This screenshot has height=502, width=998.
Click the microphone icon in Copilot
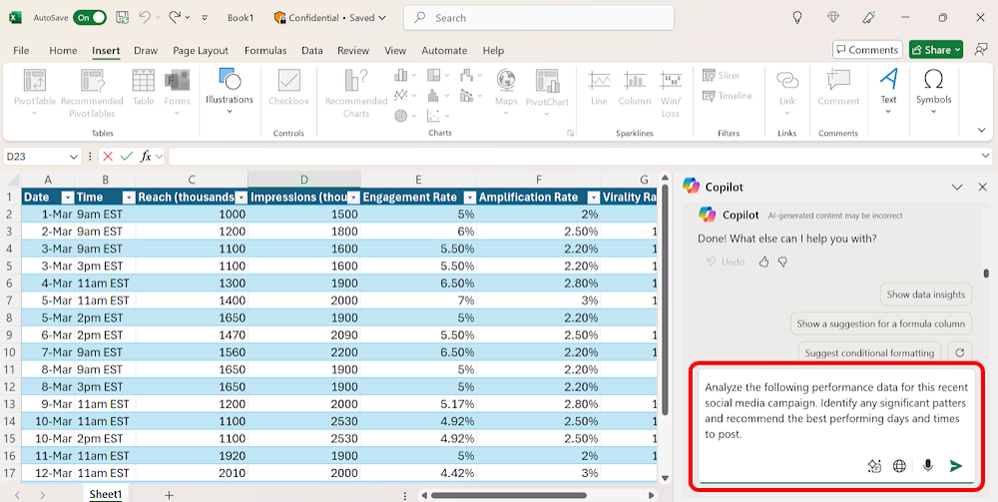click(927, 466)
